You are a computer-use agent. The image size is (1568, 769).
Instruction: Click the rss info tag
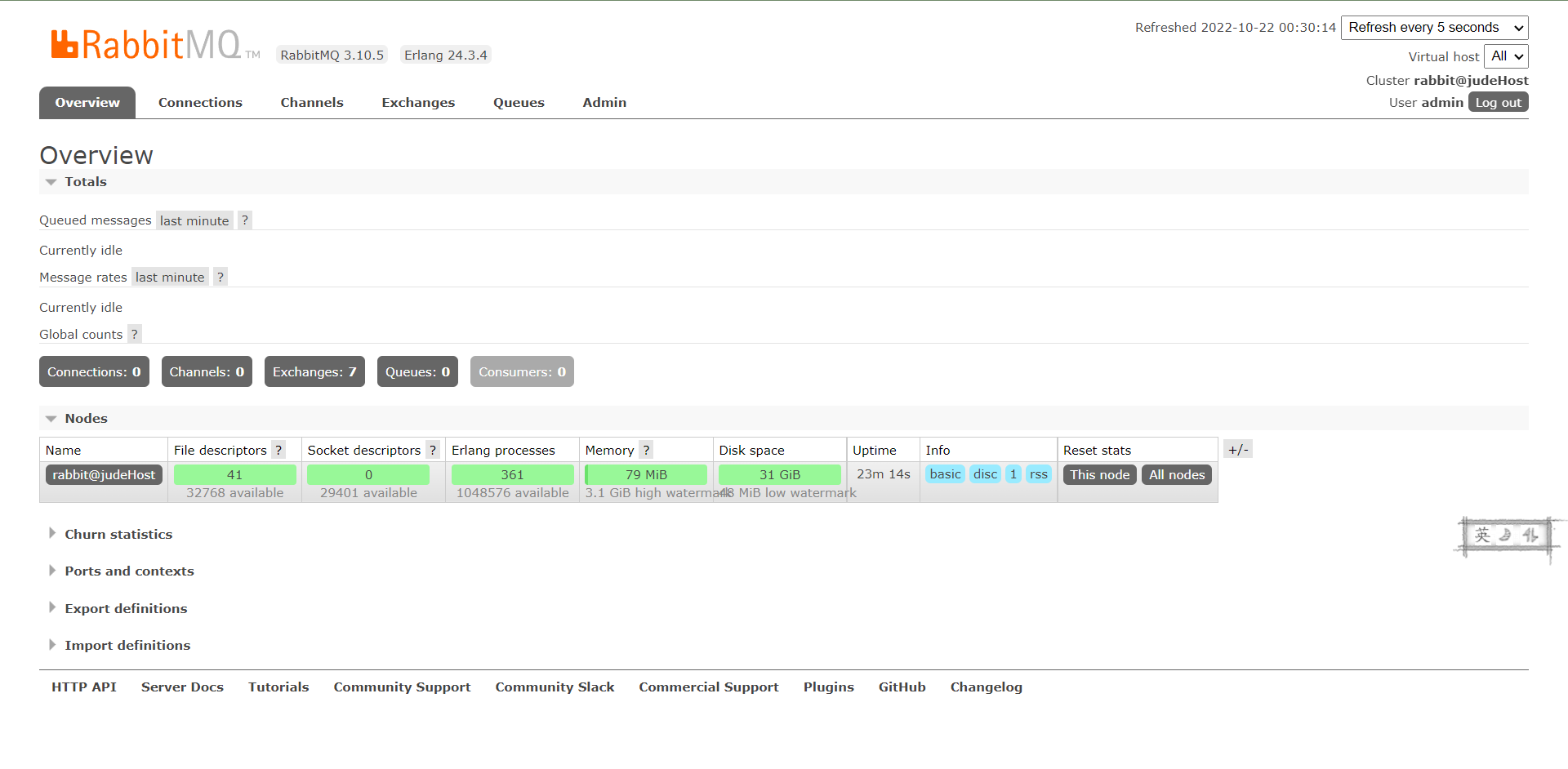coord(1038,473)
